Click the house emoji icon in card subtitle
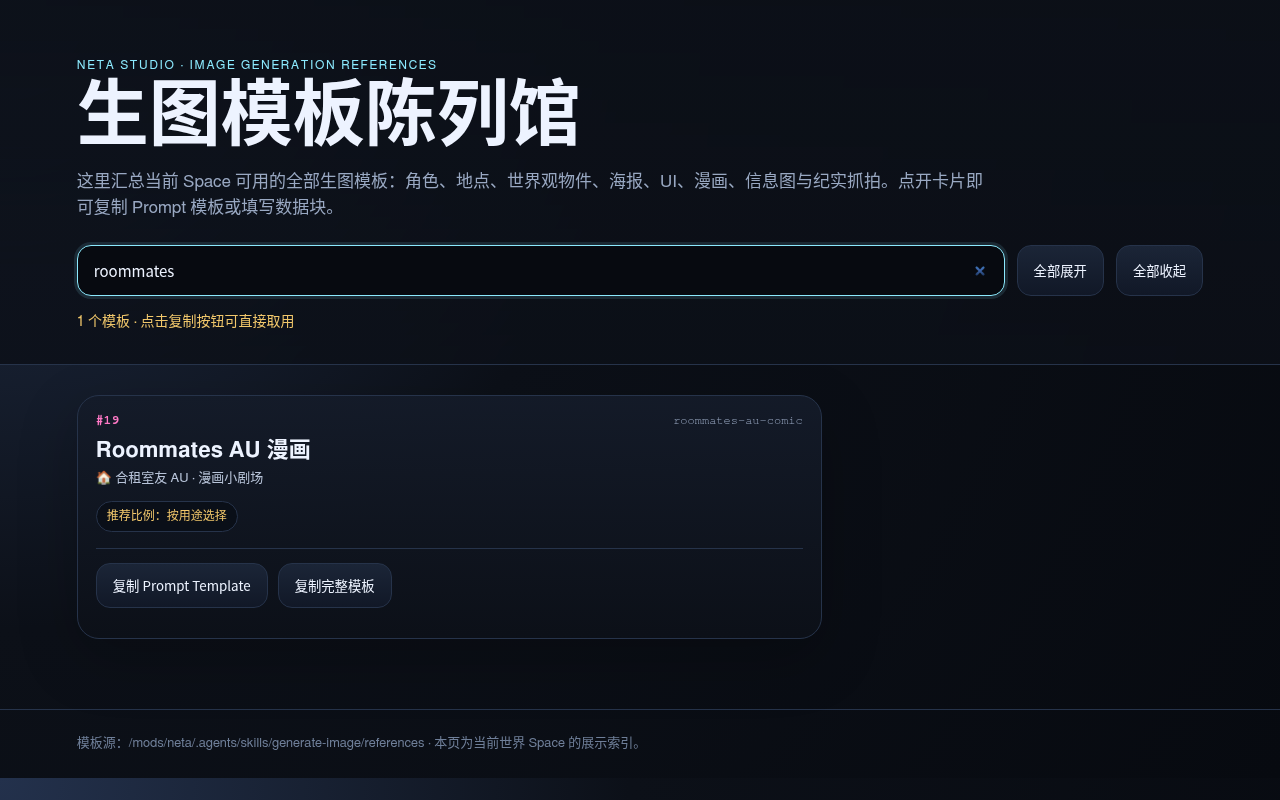 tap(104, 478)
